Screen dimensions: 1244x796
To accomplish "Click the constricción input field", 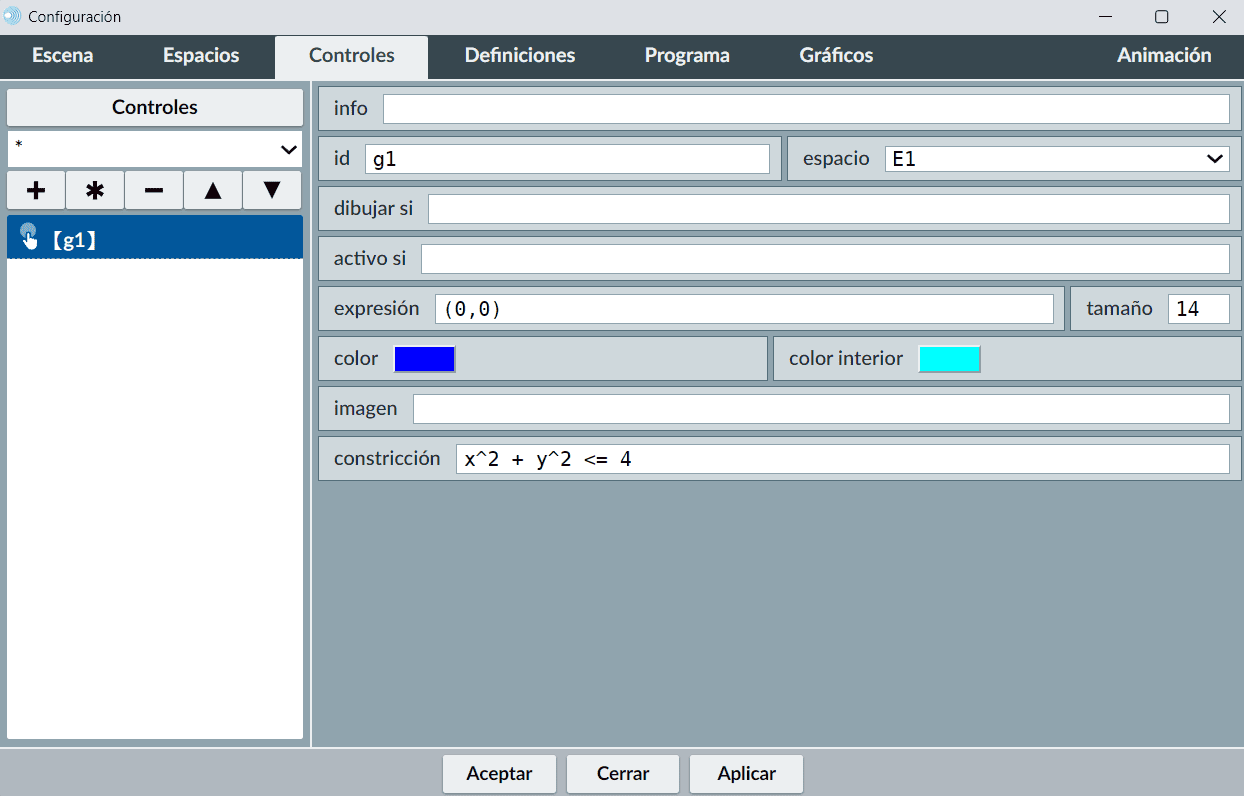I will point(841,459).
